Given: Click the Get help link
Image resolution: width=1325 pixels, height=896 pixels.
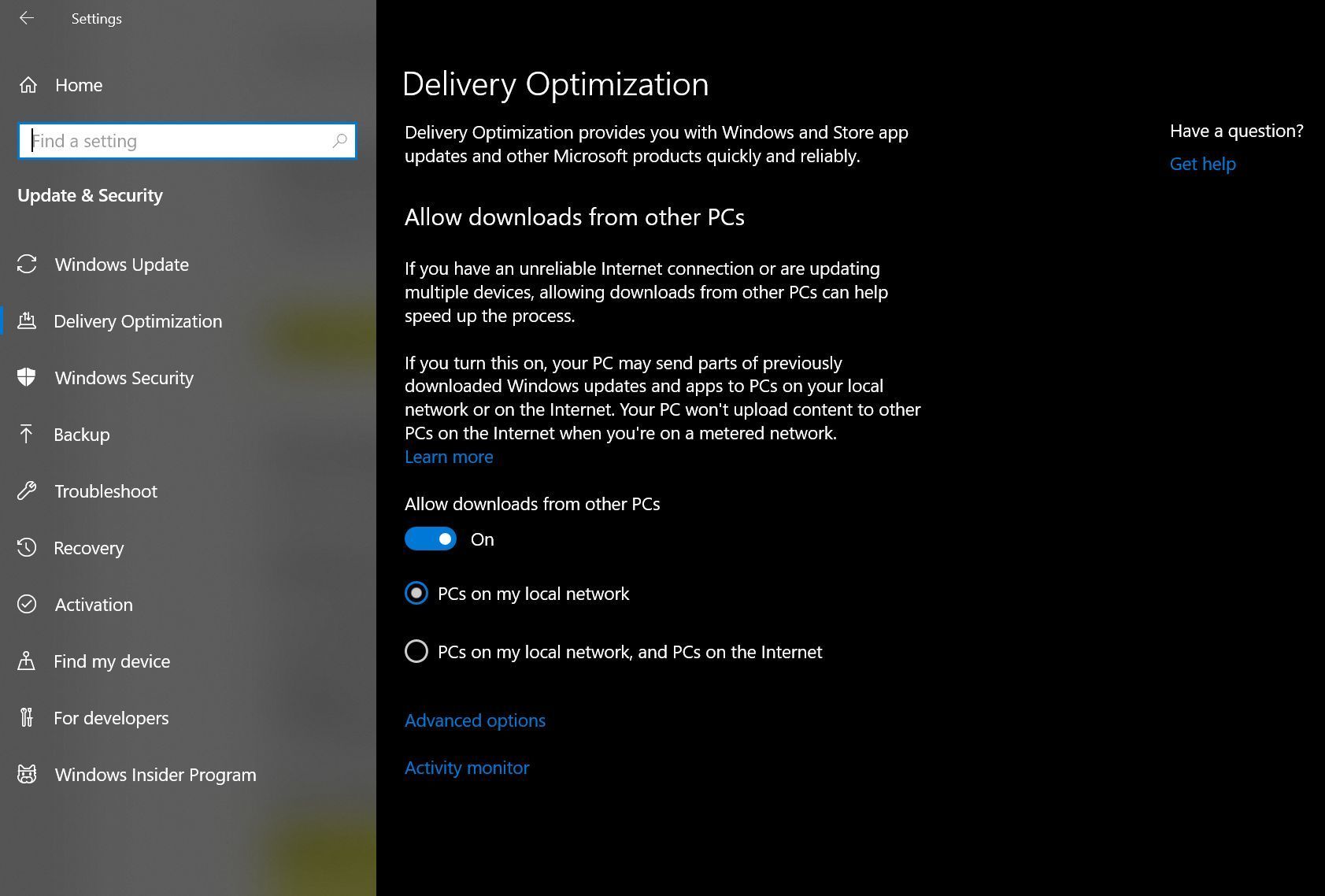Looking at the screenshot, I should coord(1202,164).
